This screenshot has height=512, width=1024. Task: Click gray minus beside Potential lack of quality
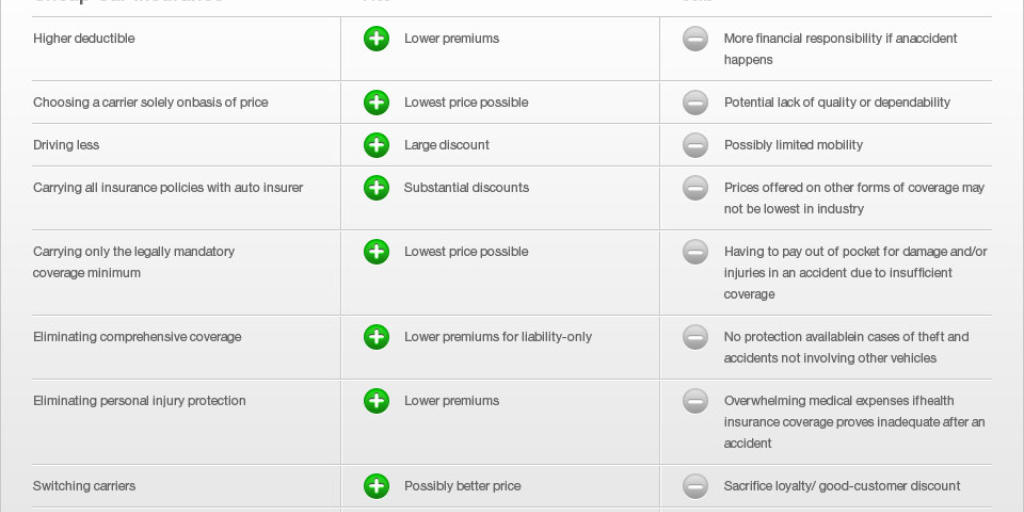(696, 103)
